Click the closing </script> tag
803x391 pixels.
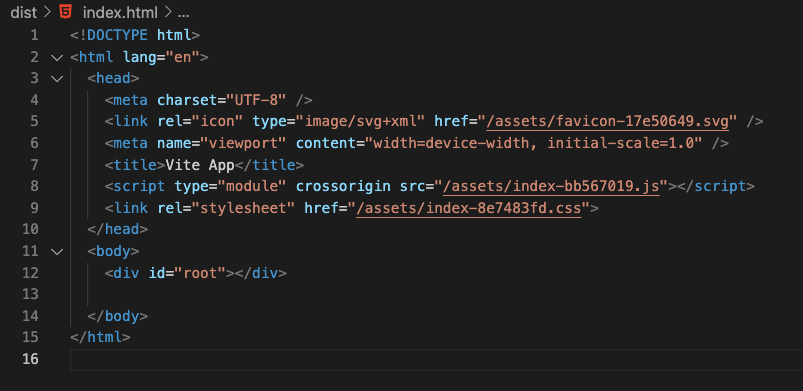[x=715, y=187]
